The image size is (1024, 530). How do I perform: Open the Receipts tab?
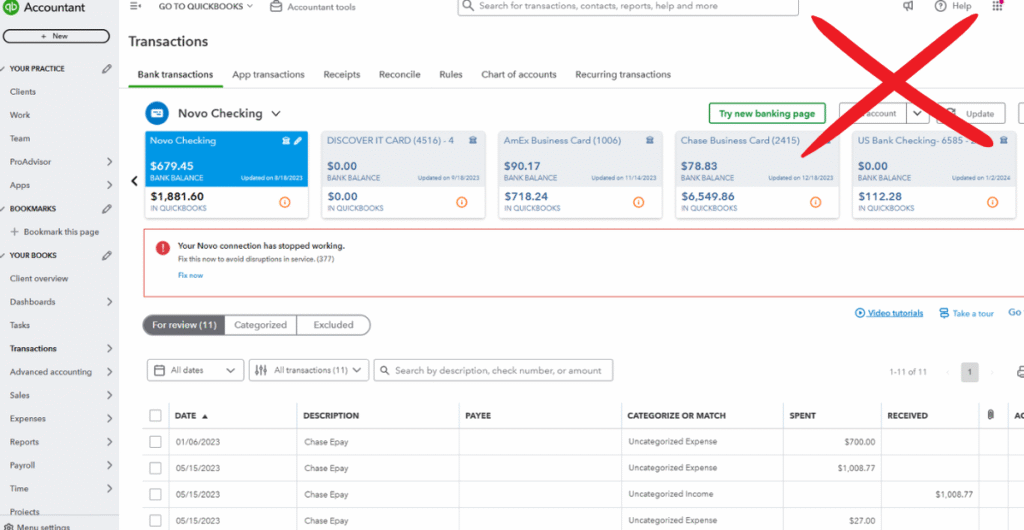342,74
